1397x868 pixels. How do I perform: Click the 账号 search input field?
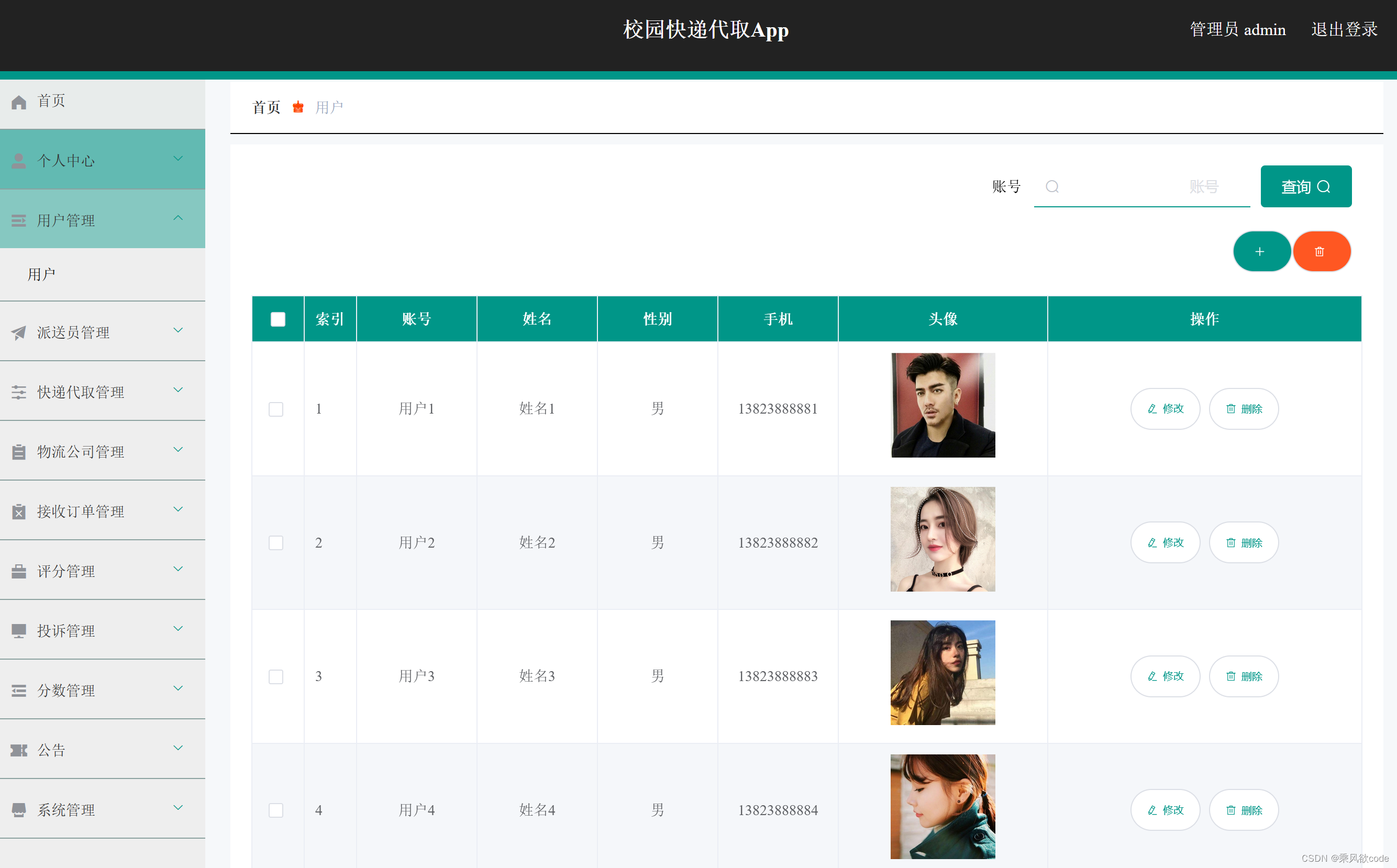[1143, 186]
